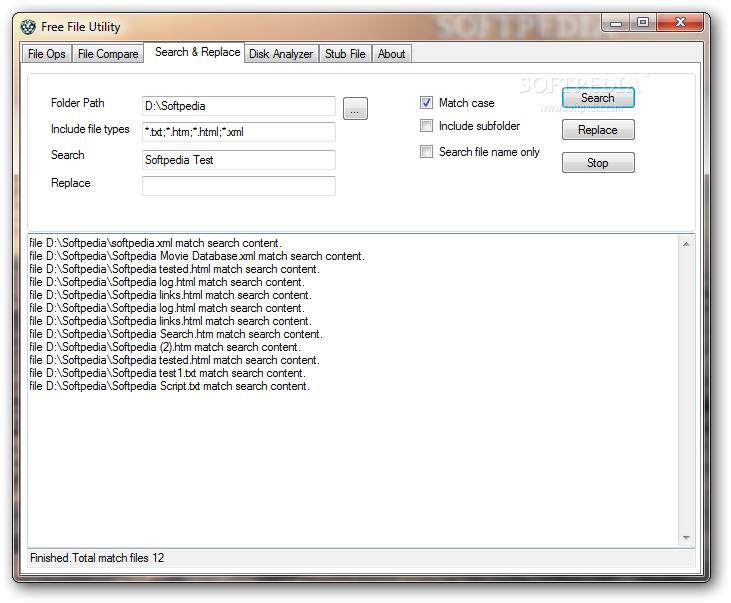Click the results scrollbar up arrow
This screenshot has height=603, width=731.
point(686,244)
